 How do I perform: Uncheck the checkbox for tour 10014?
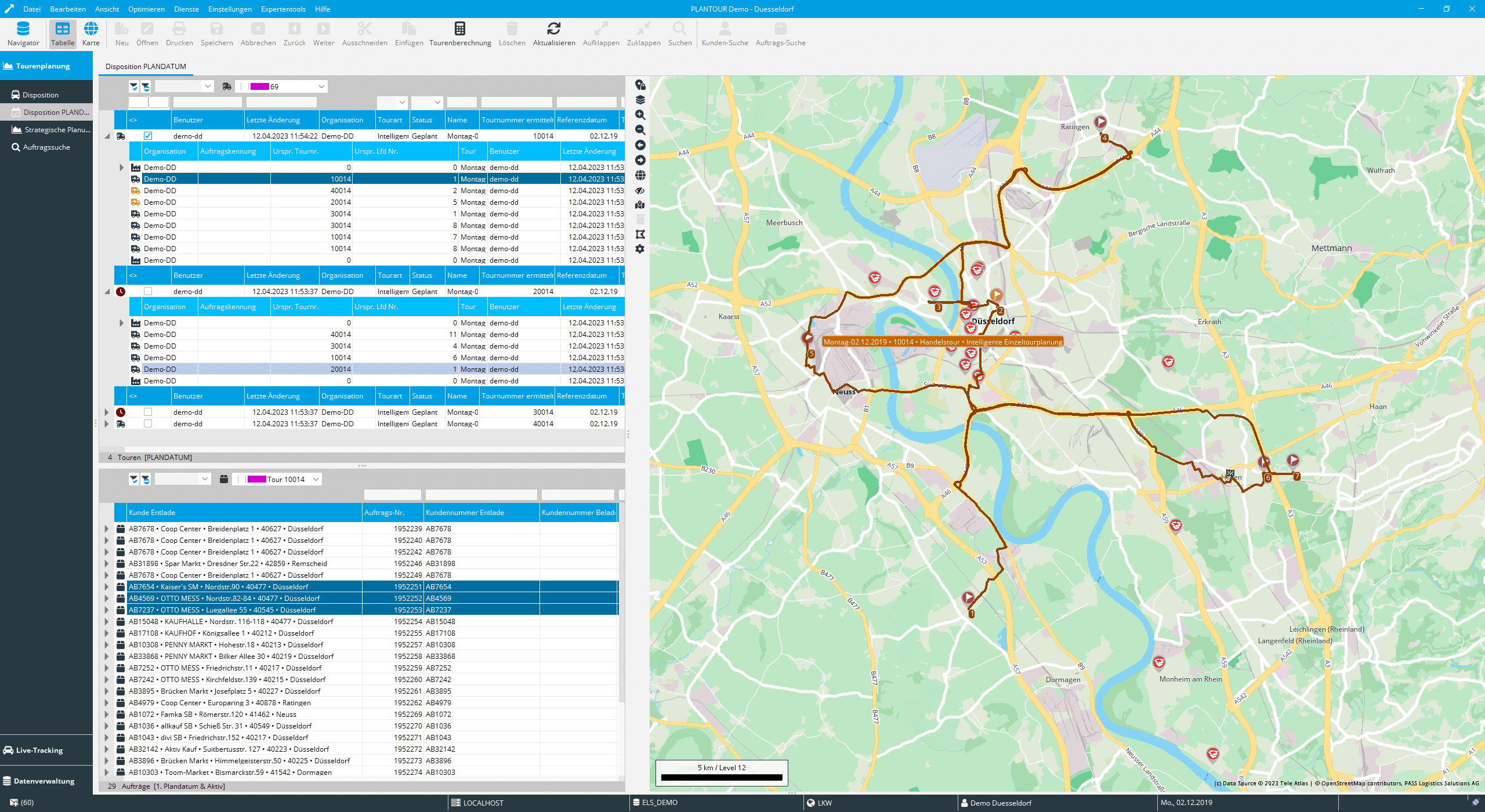pos(148,136)
